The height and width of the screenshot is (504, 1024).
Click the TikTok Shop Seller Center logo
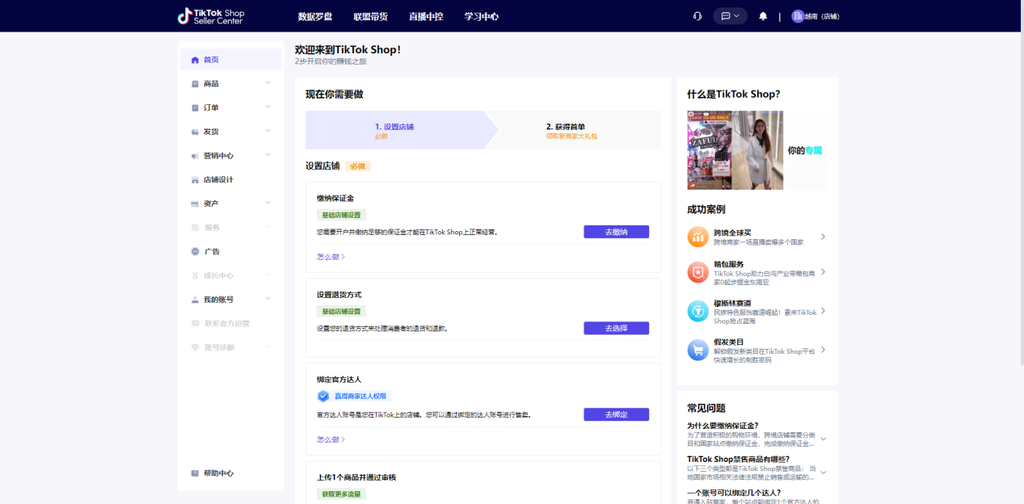click(x=211, y=16)
